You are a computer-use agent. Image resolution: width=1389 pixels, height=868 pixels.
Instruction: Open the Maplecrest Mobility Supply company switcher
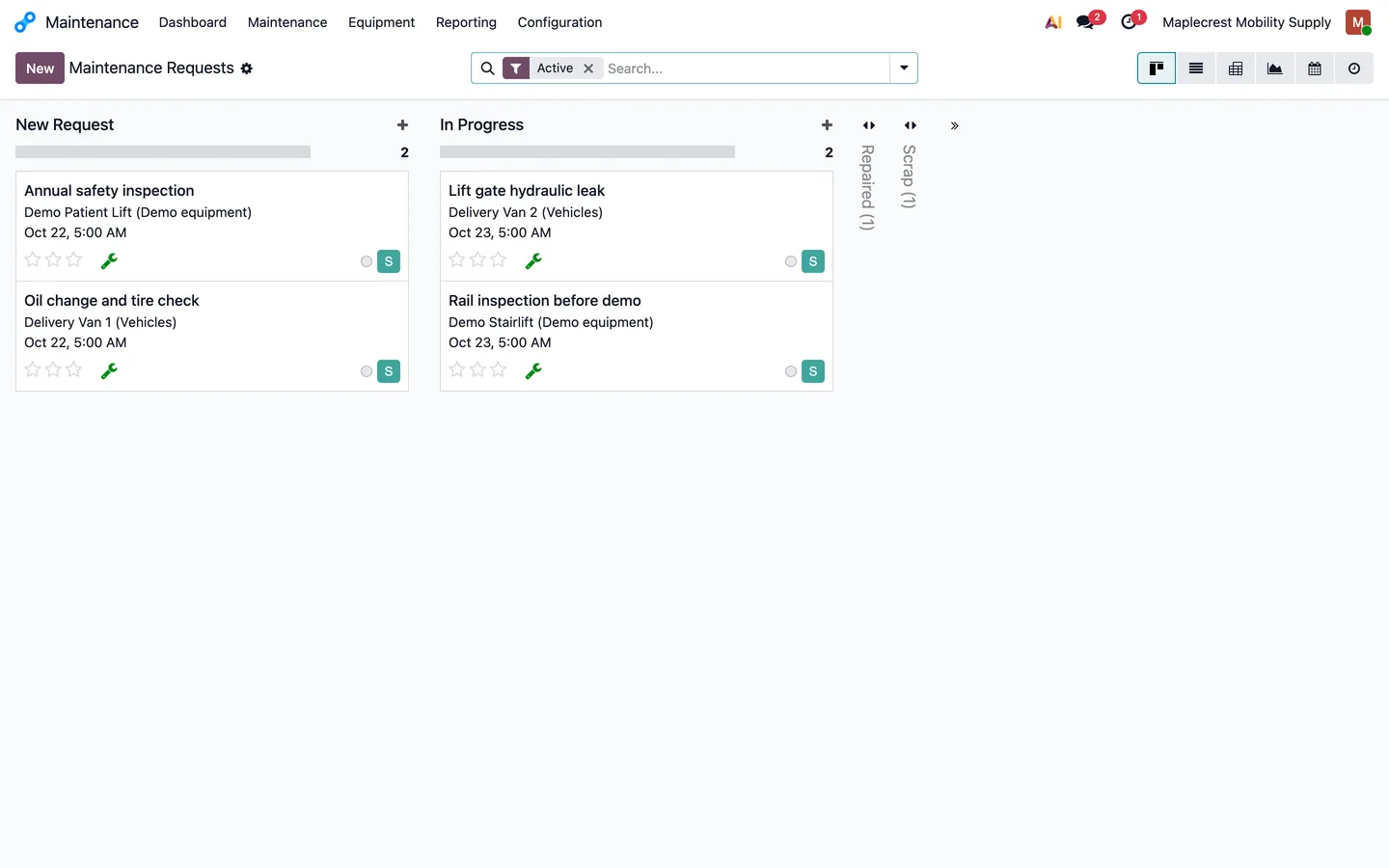[x=1246, y=22]
